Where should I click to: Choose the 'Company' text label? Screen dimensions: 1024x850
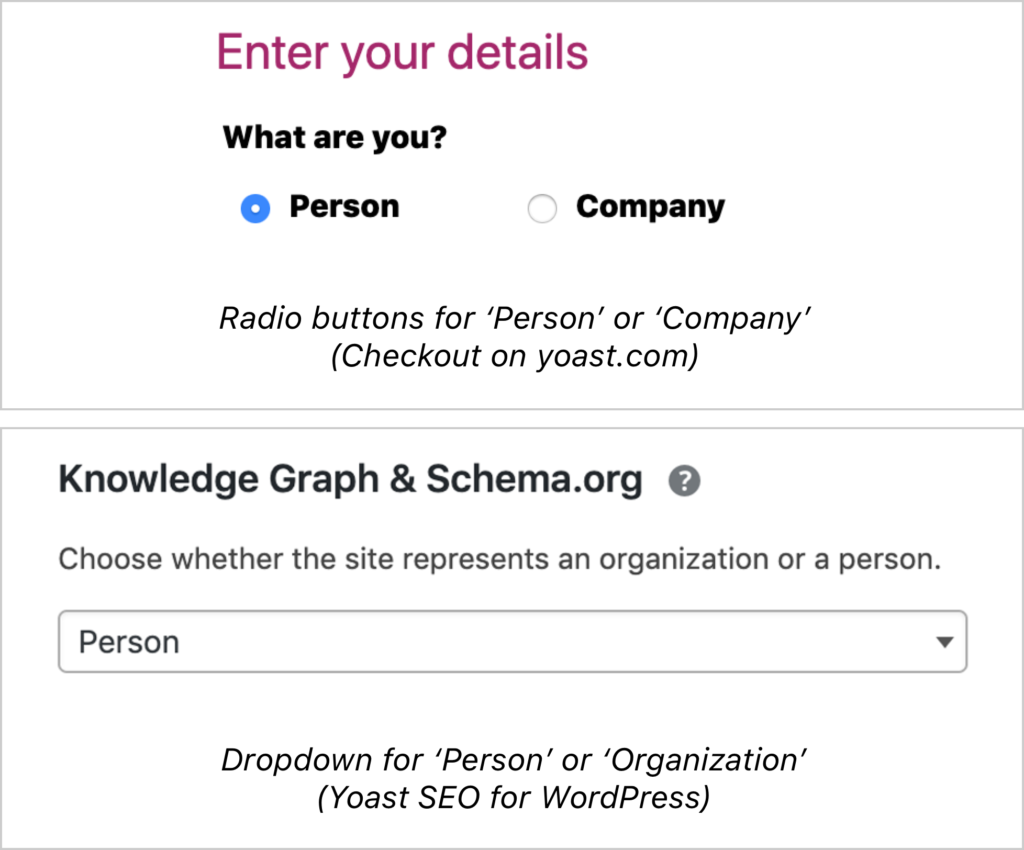[650, 208]
